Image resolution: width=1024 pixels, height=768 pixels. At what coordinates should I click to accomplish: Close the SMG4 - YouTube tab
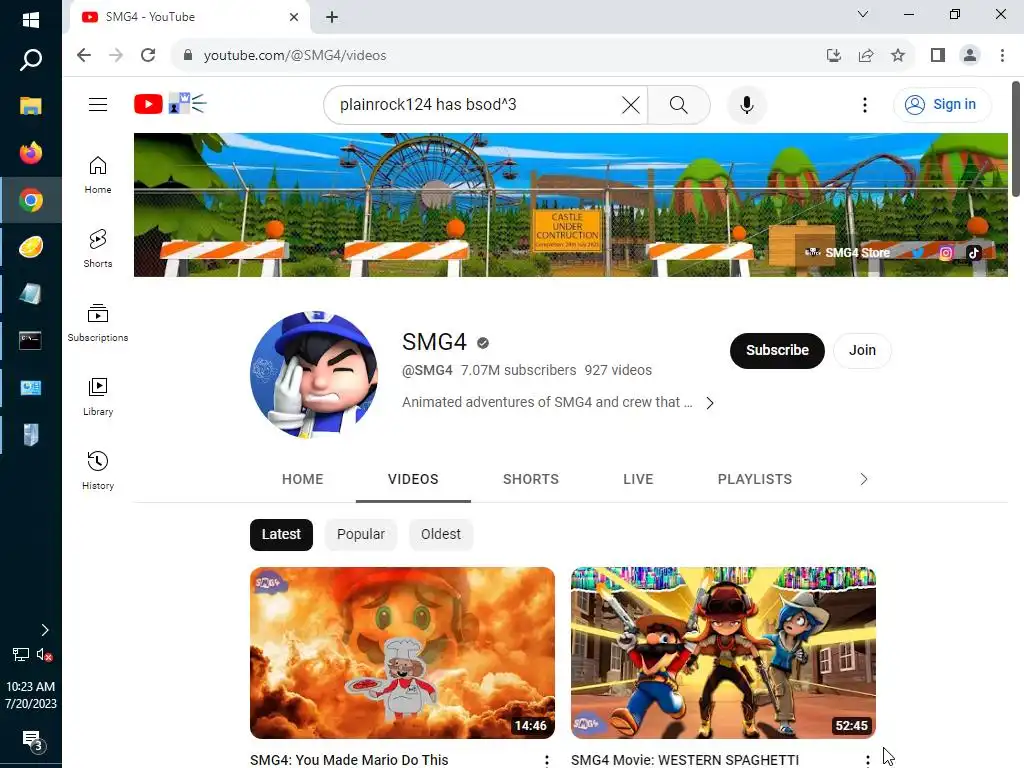tap(294, 17)
